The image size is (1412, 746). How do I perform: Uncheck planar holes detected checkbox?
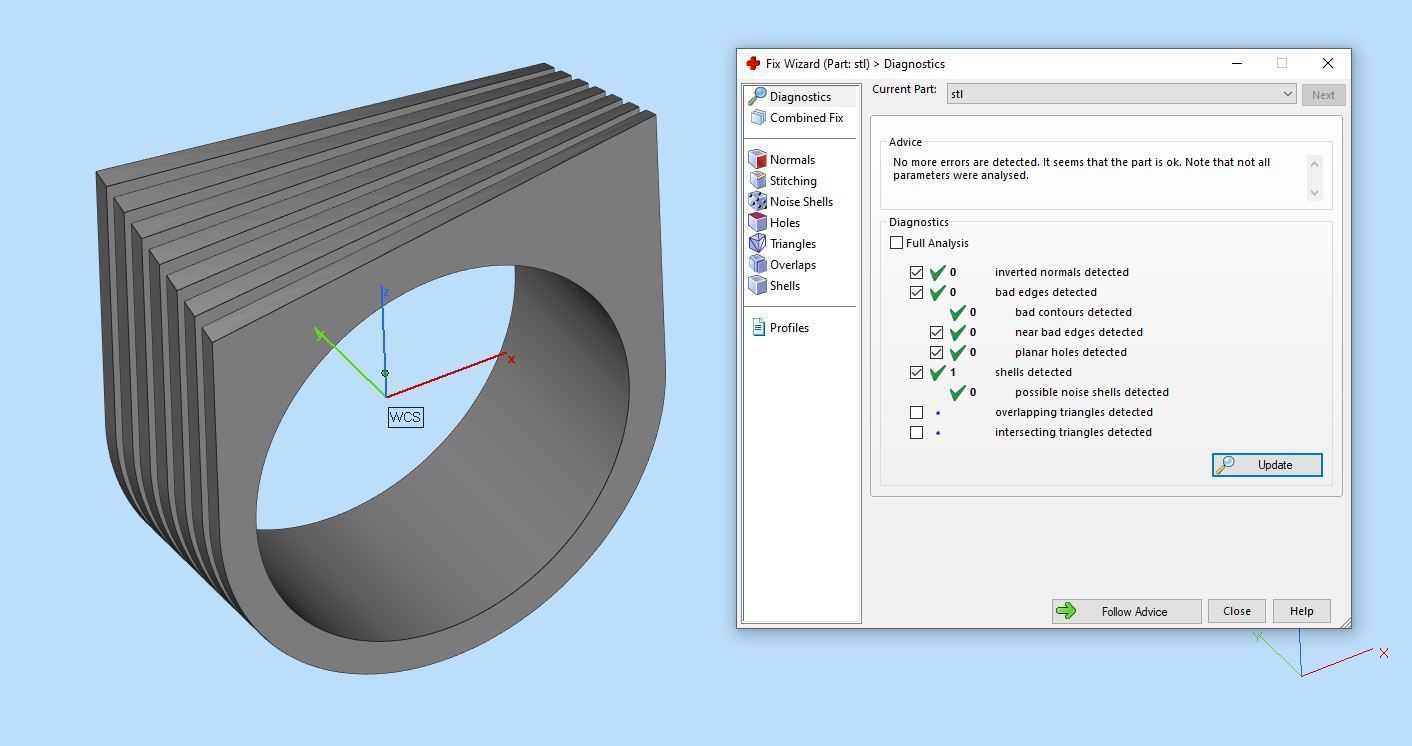click(x=936, y=352)
